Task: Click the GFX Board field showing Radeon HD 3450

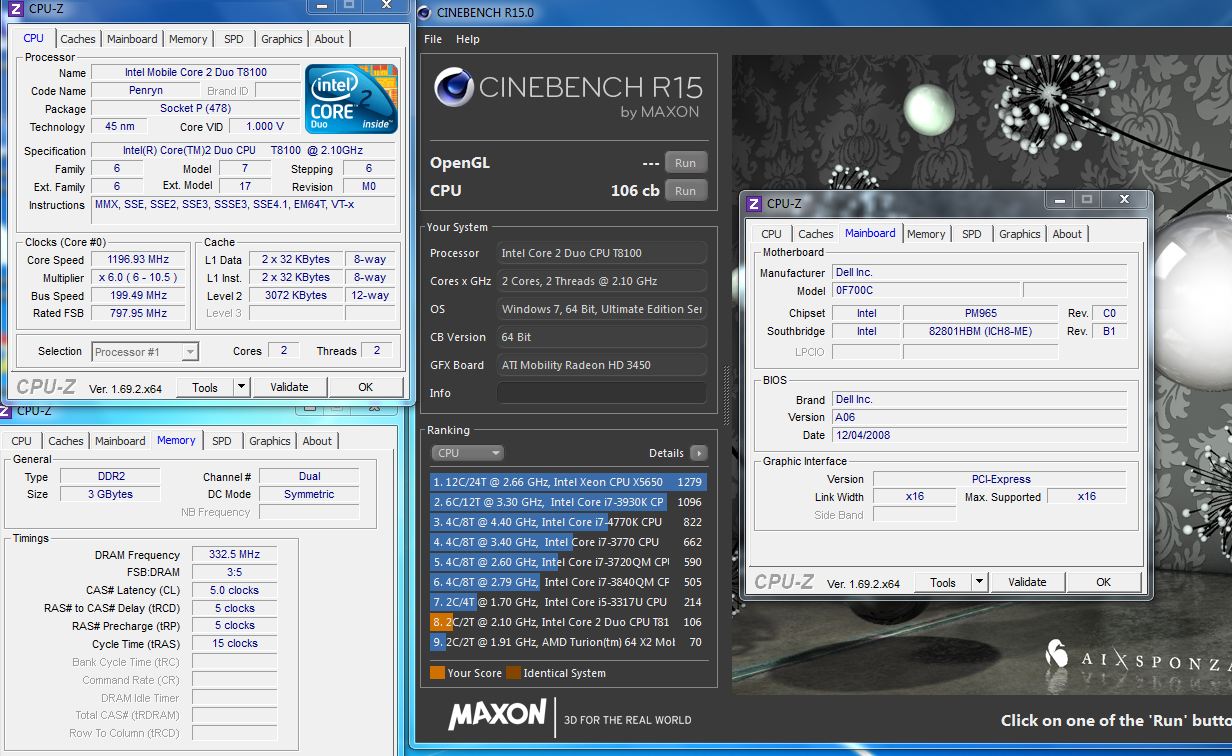Action: point(601,365)
